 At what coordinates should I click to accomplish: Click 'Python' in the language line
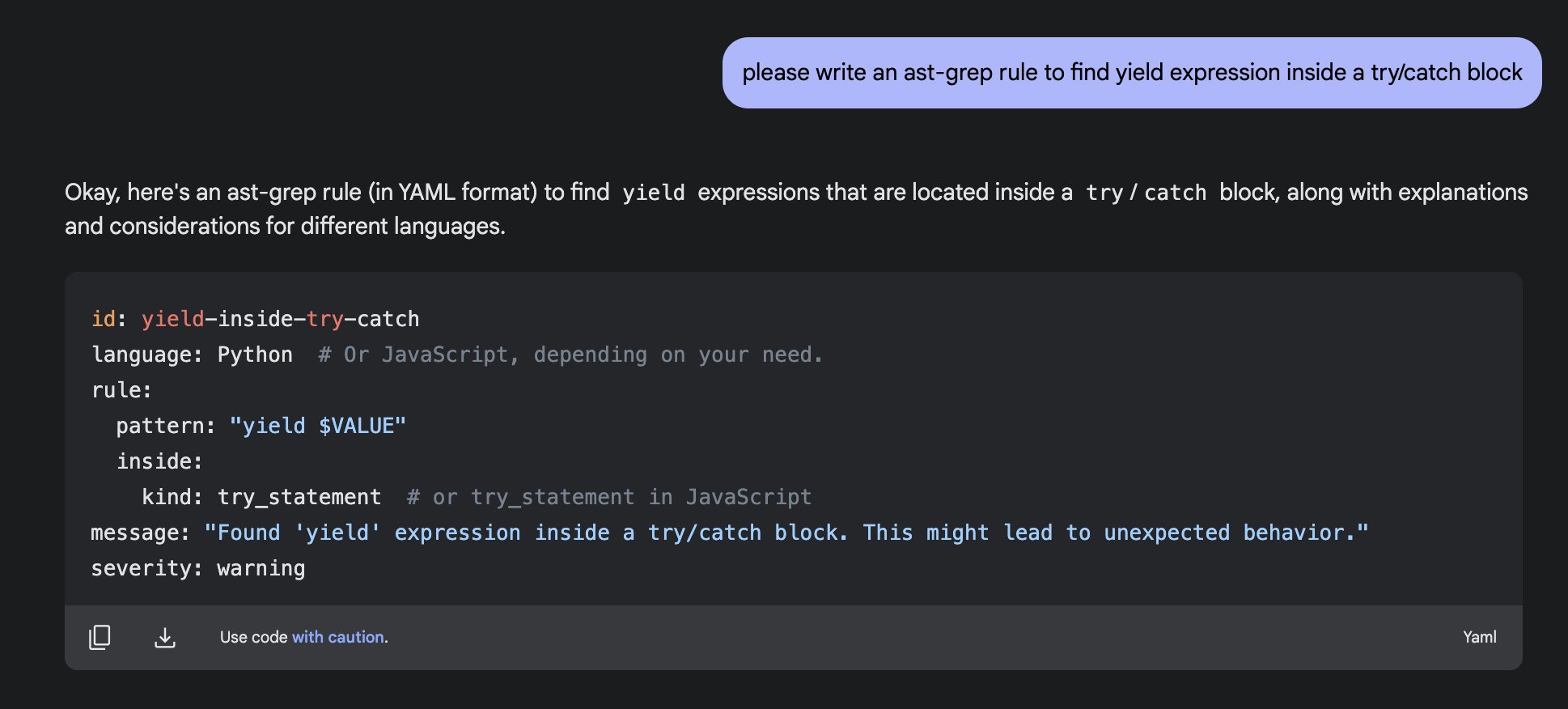[x=255, y=354]
